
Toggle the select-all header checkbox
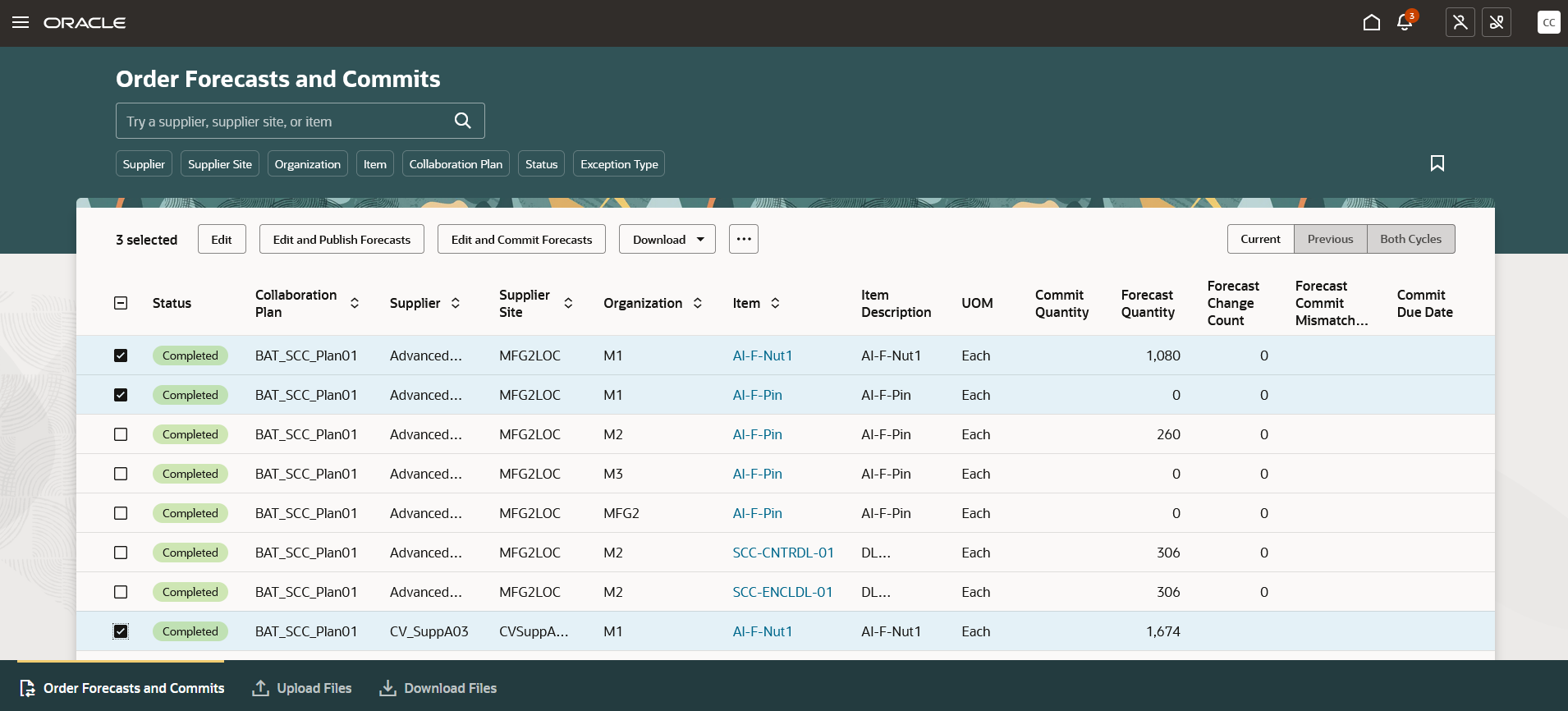click(x=121, y=303)
